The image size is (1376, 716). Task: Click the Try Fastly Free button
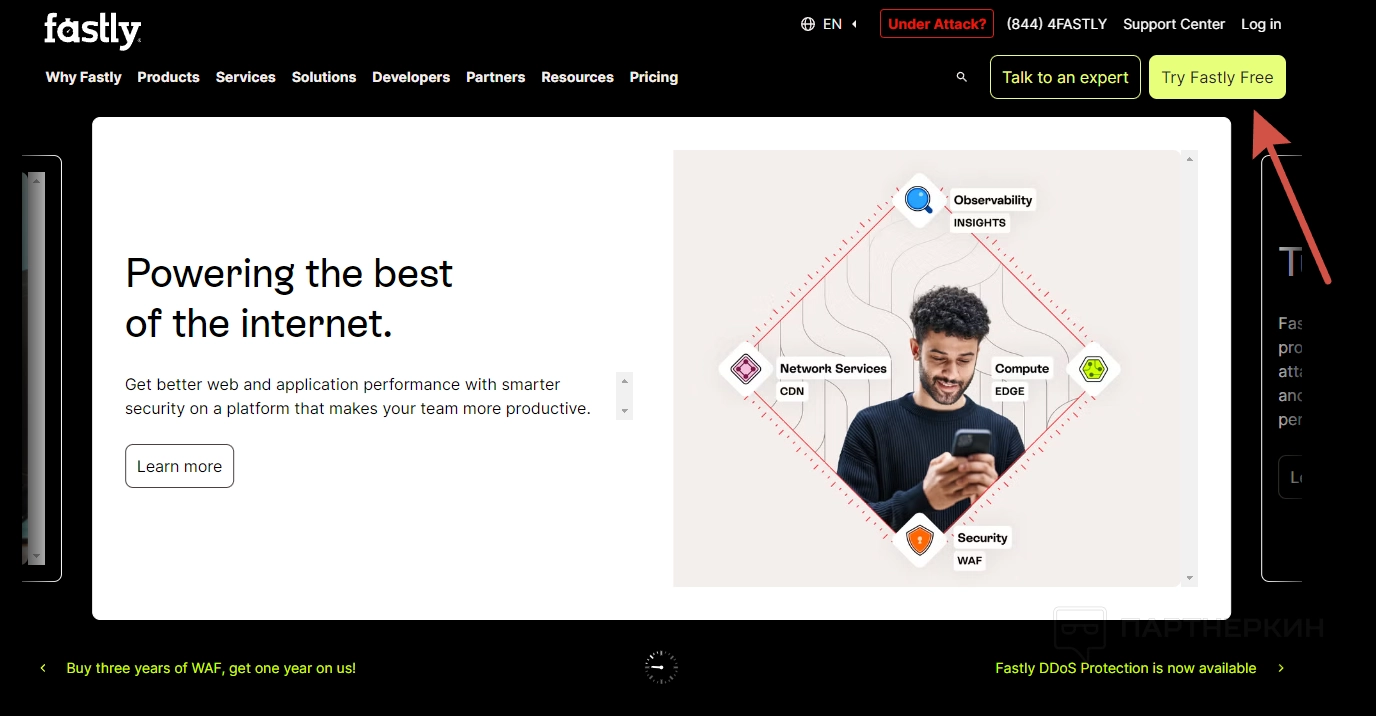[1217, 77]
